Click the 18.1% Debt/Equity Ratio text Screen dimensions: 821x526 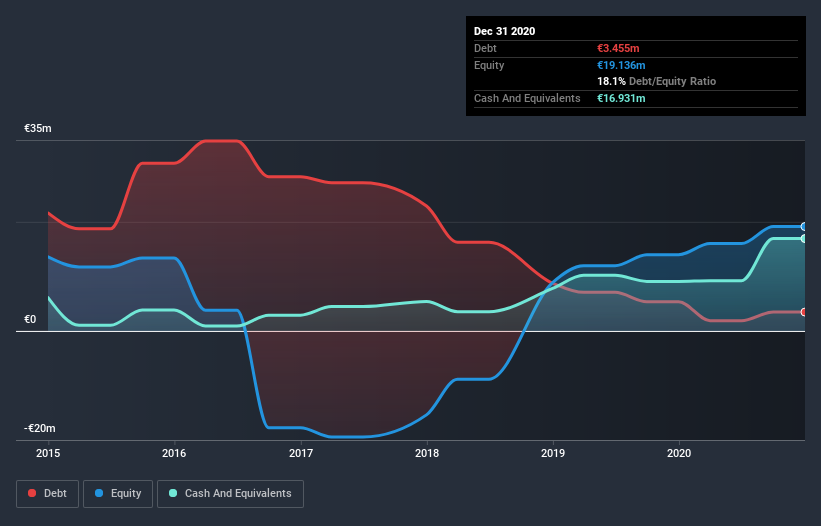point(657,81)
